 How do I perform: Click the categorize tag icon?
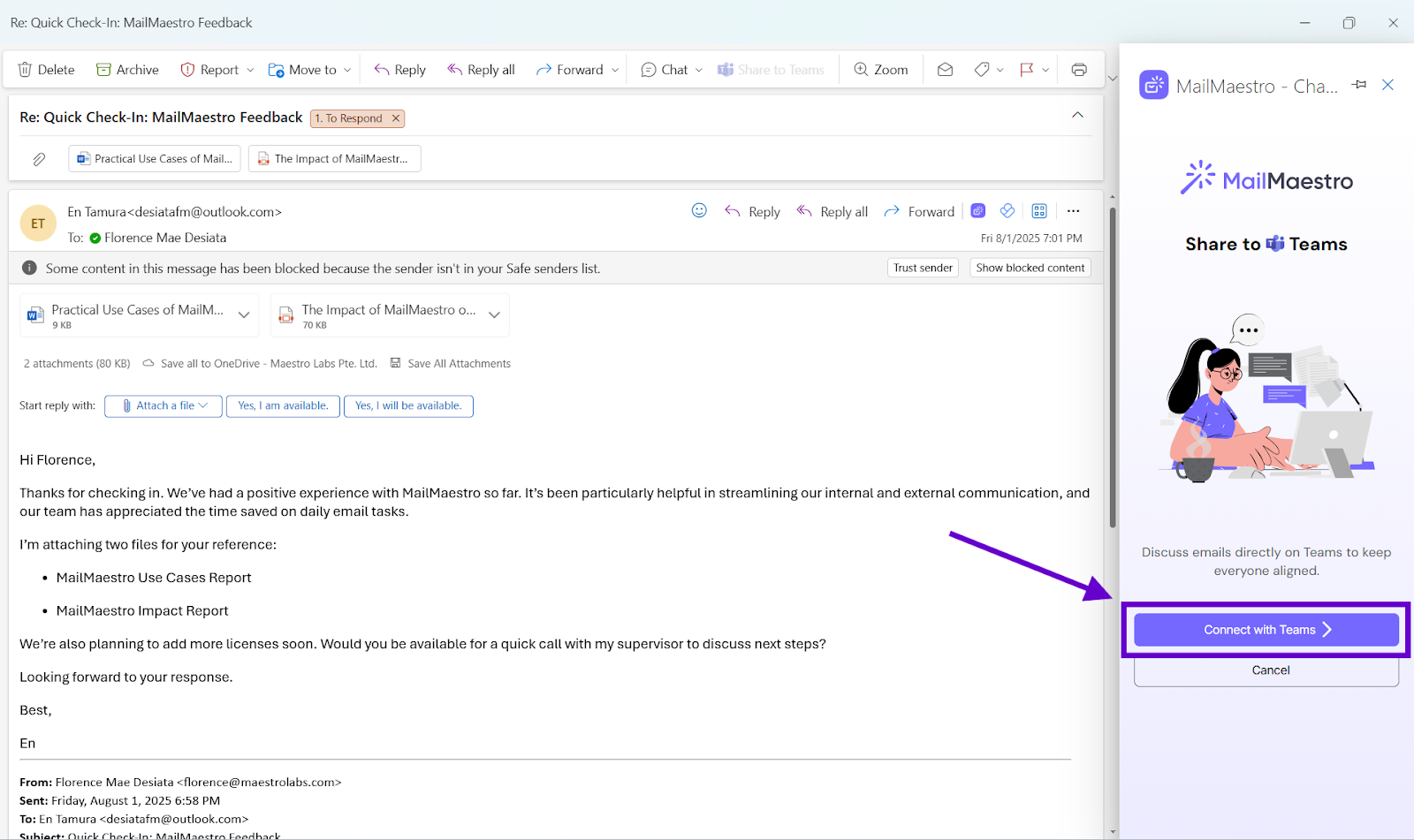tap(981, 70)
